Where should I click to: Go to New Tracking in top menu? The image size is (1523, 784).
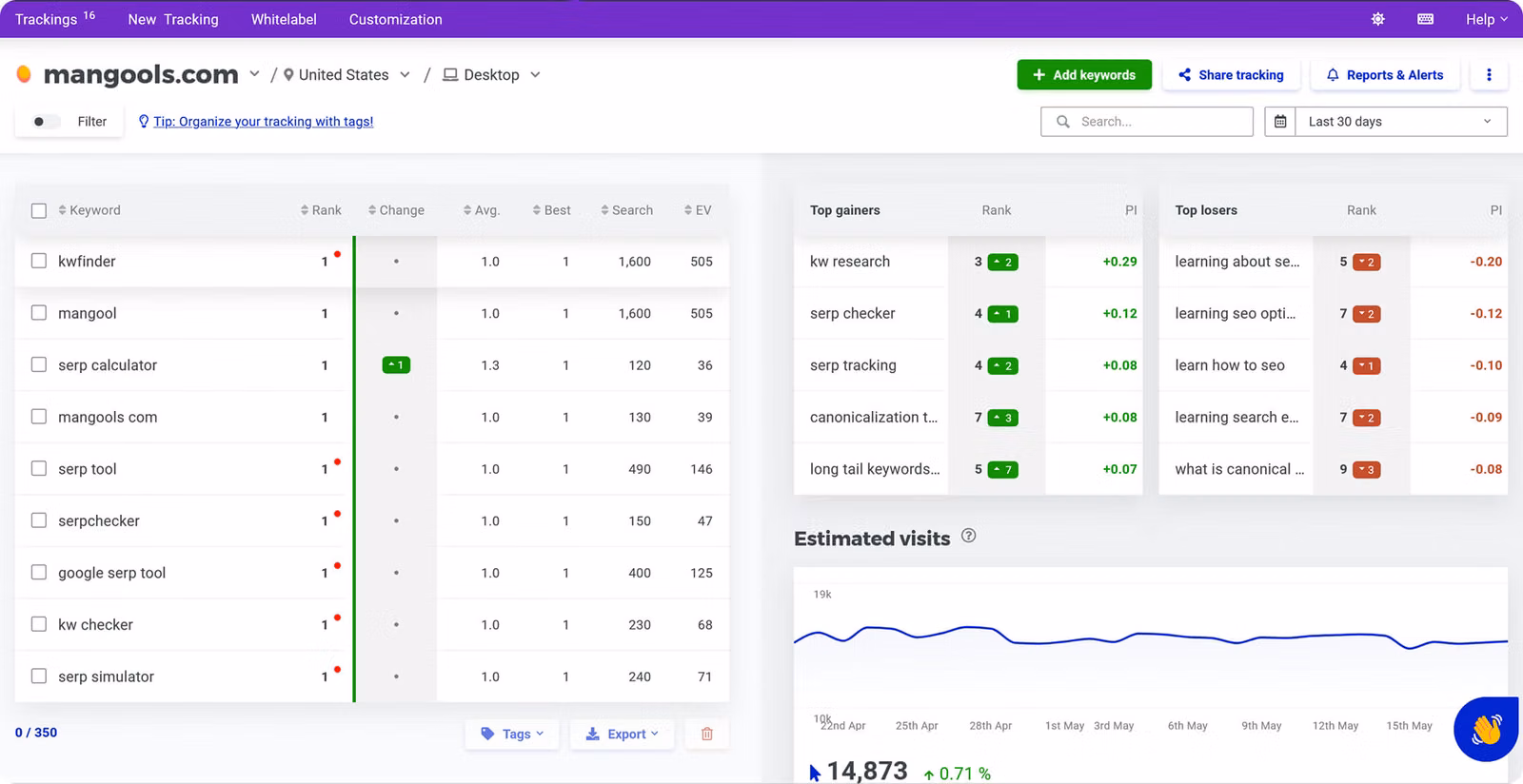click(x=173, y=19)
